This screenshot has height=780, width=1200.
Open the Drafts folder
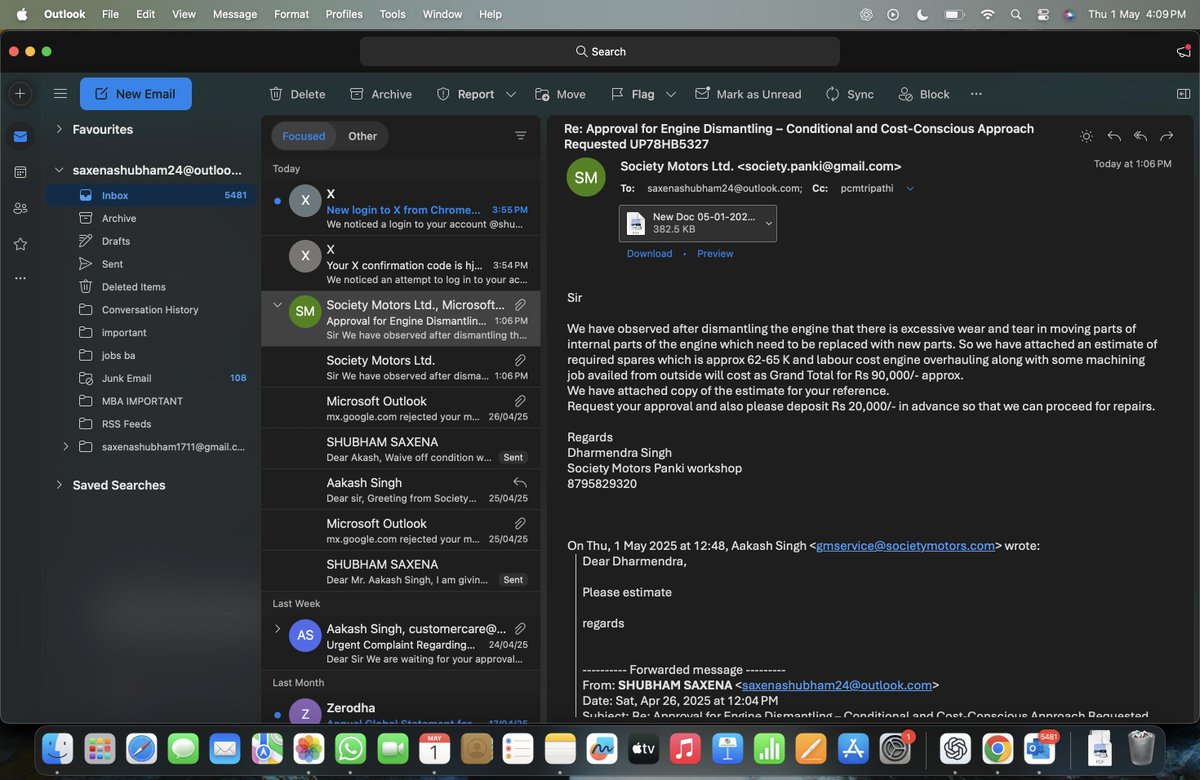(150, 241)
